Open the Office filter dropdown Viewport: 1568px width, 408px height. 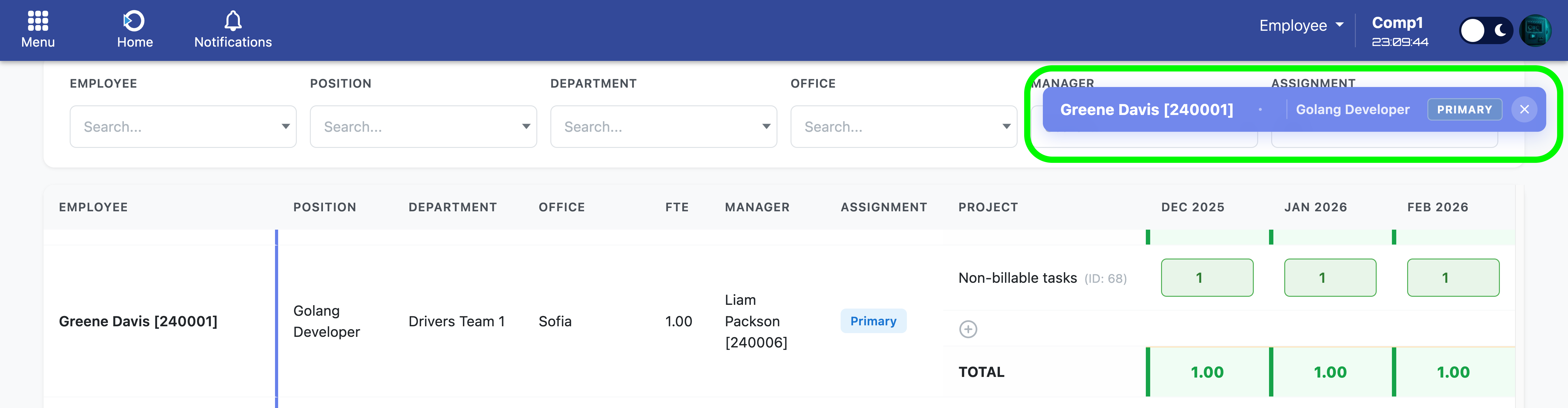click(x=903, y=126)
